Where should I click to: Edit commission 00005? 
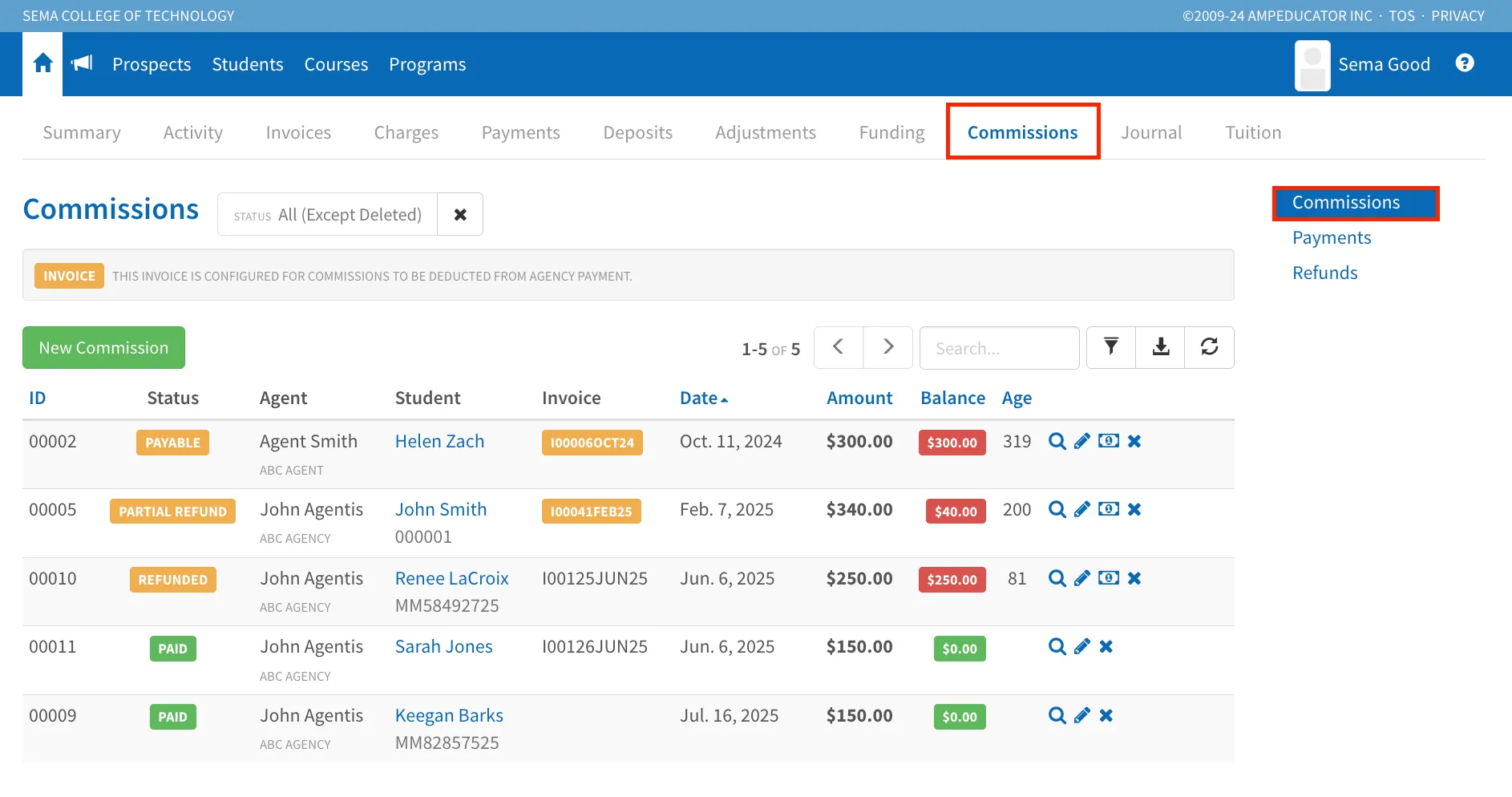point(1082,509)
